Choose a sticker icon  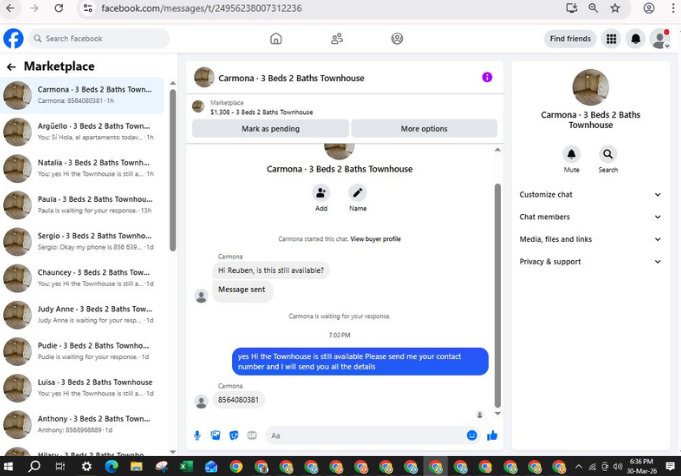[234, 435]
